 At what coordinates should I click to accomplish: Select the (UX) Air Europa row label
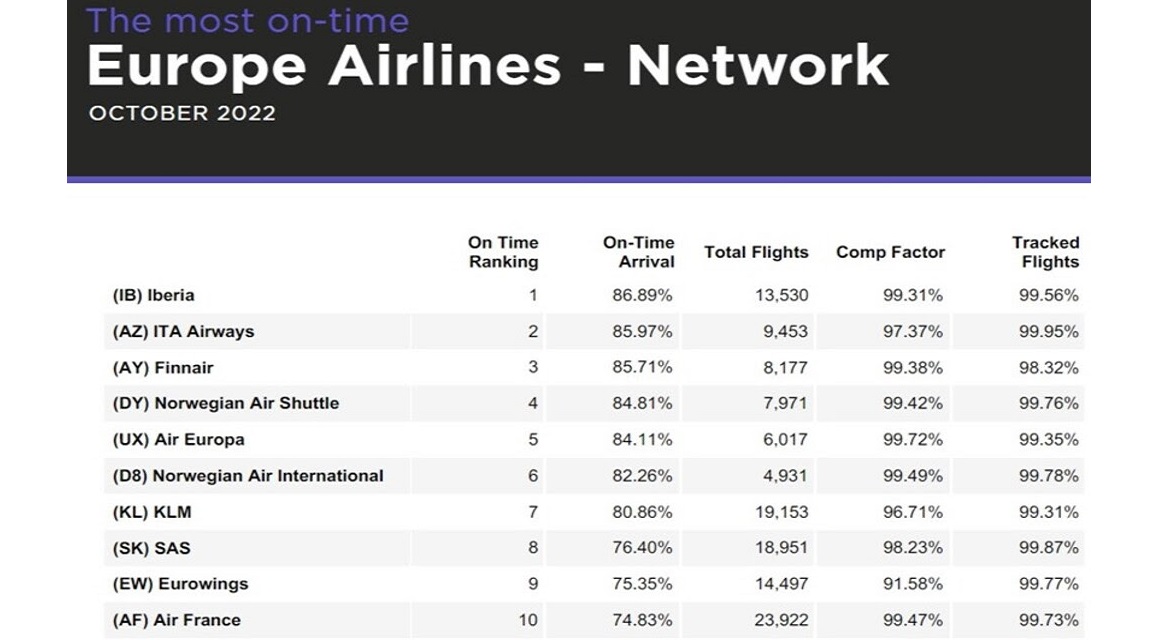pos(179,439)
